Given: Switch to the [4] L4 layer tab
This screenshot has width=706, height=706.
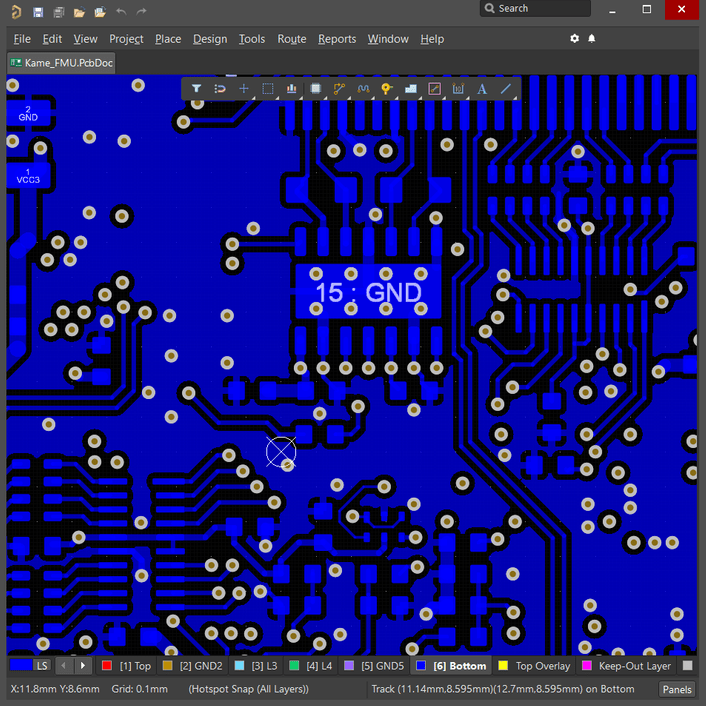Looking at the screenshot, I should click(310, 665).
